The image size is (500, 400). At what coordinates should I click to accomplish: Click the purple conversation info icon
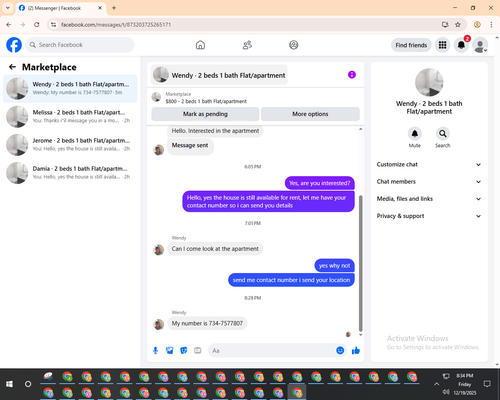click(x=352, y=75)
